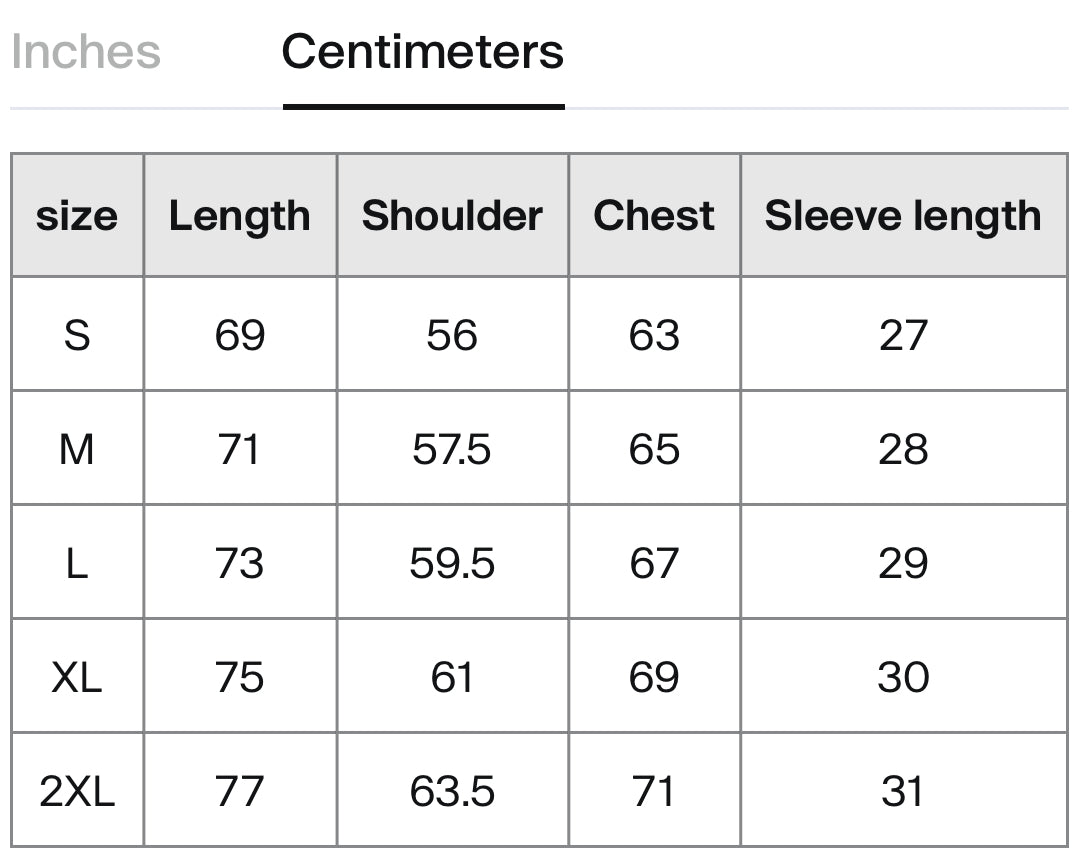The image size is (1085, 860).
Task: Select the M size row label
Action: click(77, 450)
